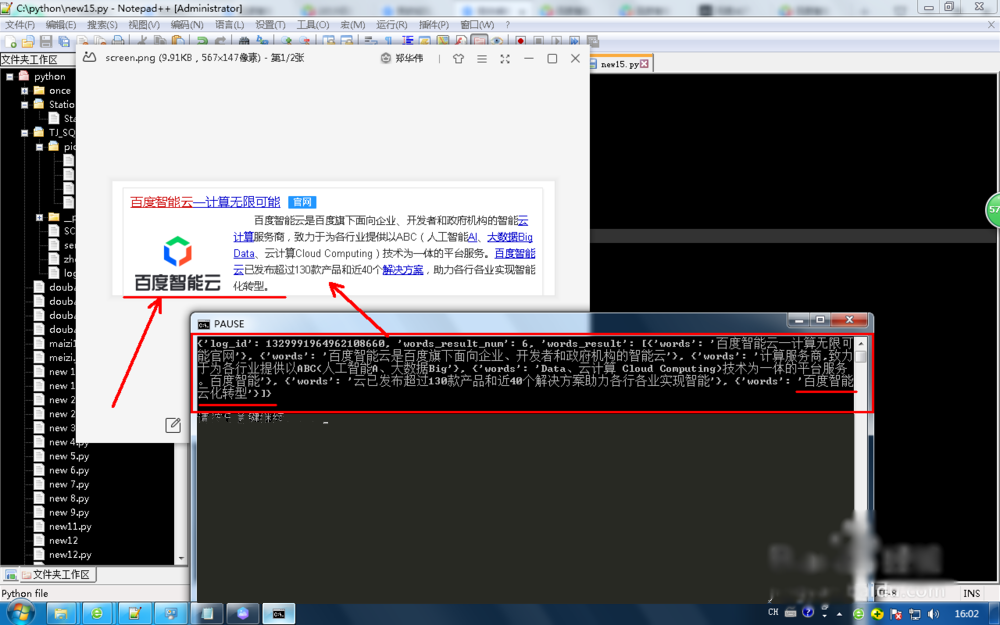Click the 16:02 clock in system tray
1000x625 pixels.
[966, 614]
